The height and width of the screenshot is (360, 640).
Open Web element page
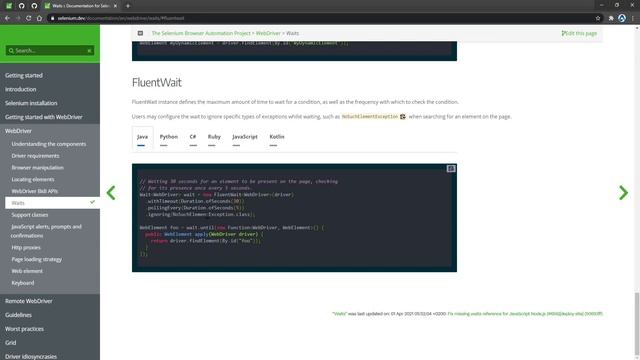click(27, 271)
